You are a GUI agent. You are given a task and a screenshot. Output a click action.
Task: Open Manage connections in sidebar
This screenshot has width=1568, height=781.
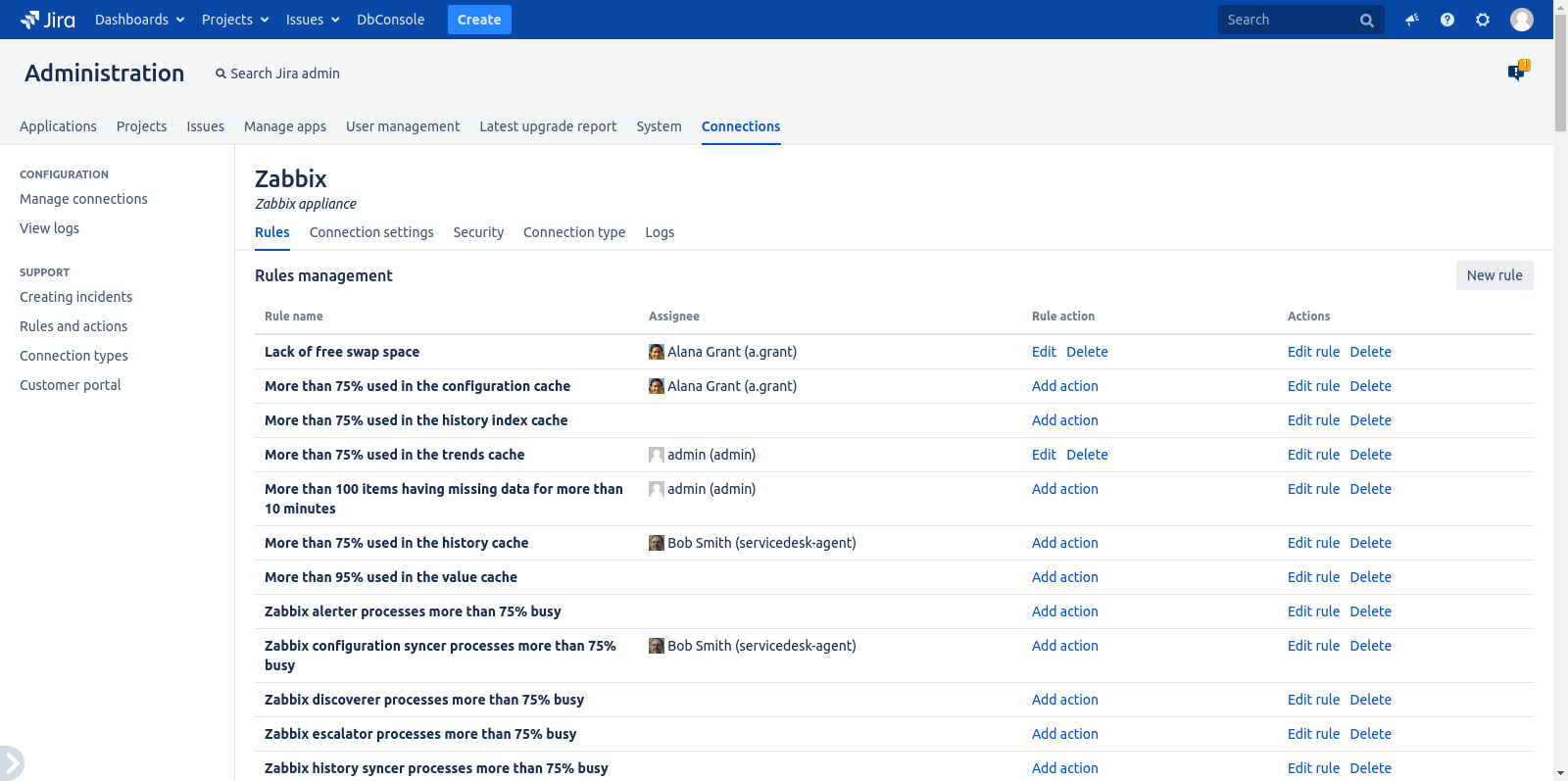pos(83,199)
